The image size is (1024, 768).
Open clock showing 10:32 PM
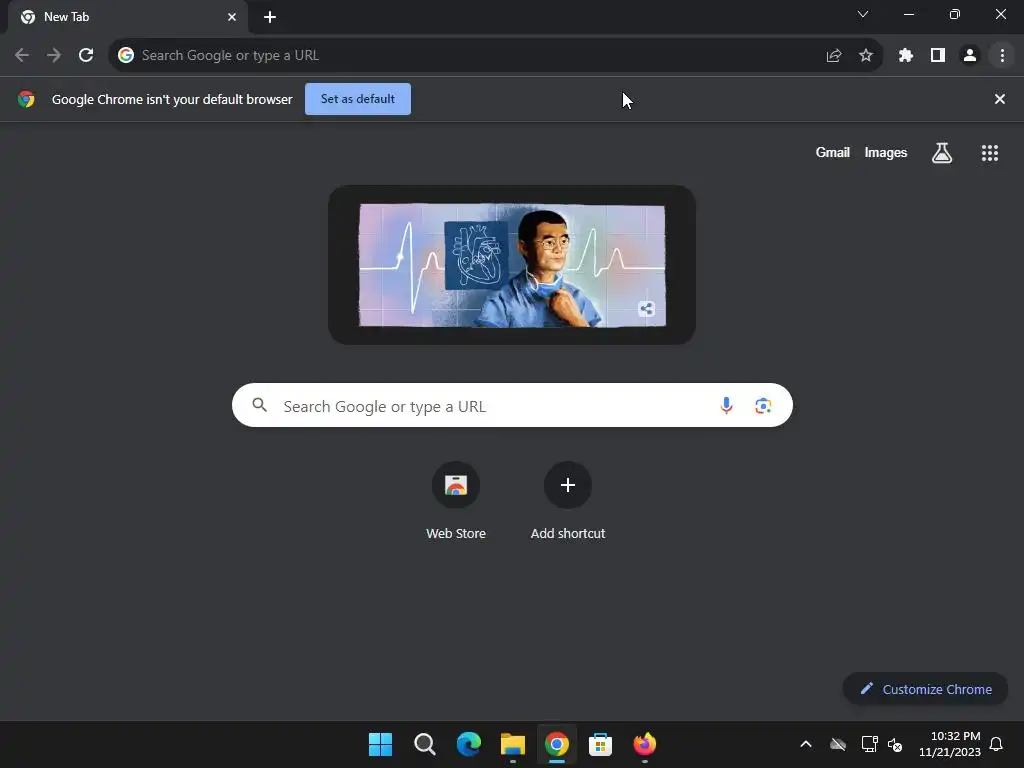coord(950,744)
